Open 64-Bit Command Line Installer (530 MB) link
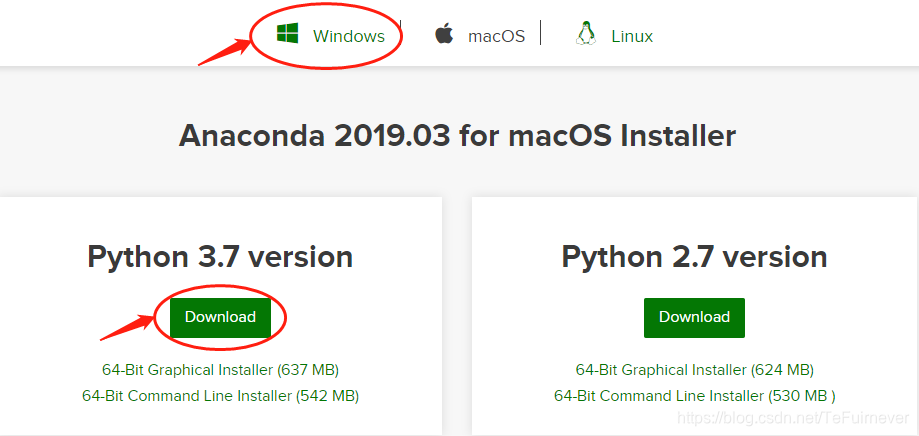Image resolution: width=919 pixels, height=436 pixels. coord(695,396)
